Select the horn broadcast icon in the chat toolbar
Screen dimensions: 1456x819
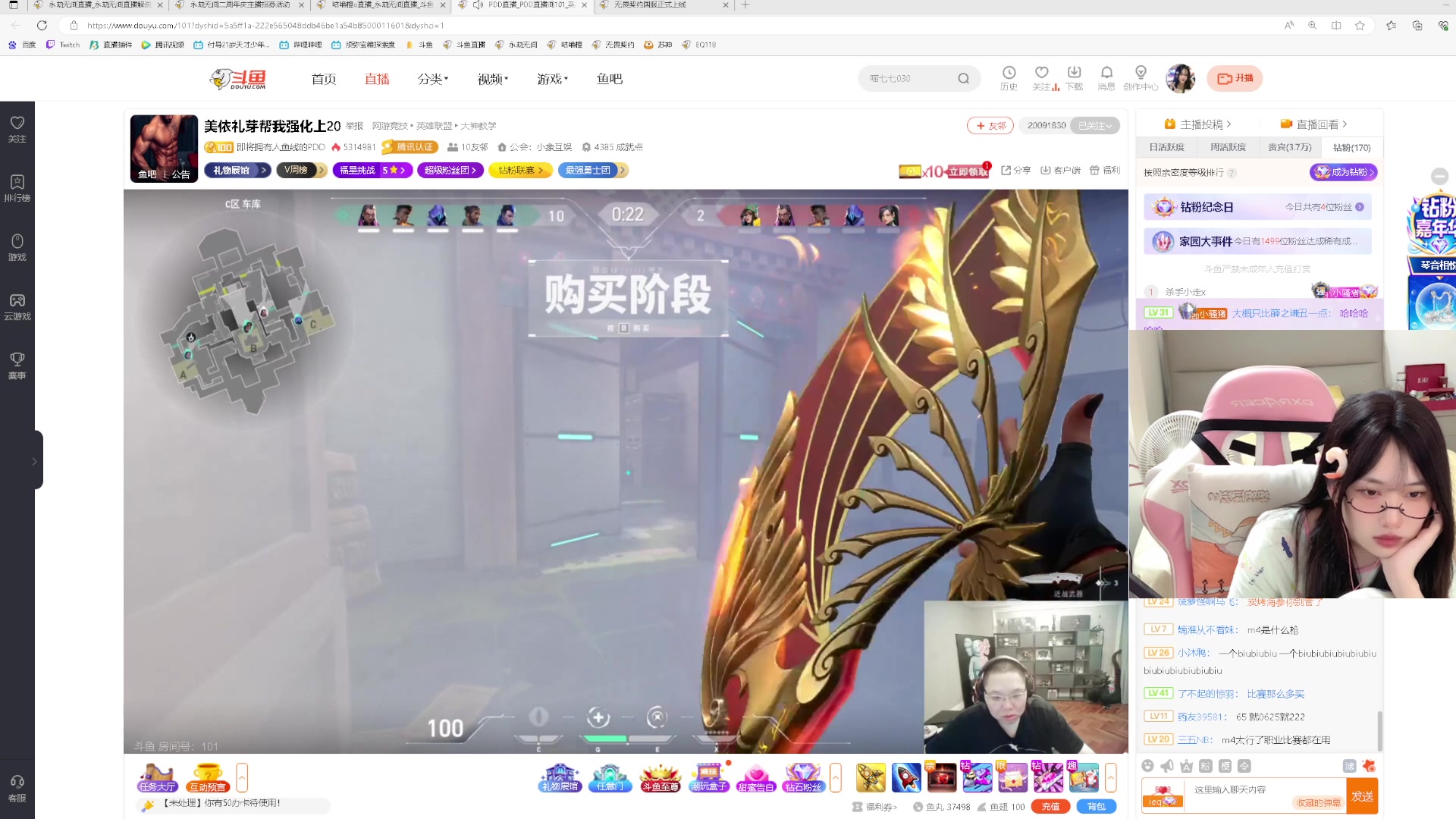(1167, 766)
